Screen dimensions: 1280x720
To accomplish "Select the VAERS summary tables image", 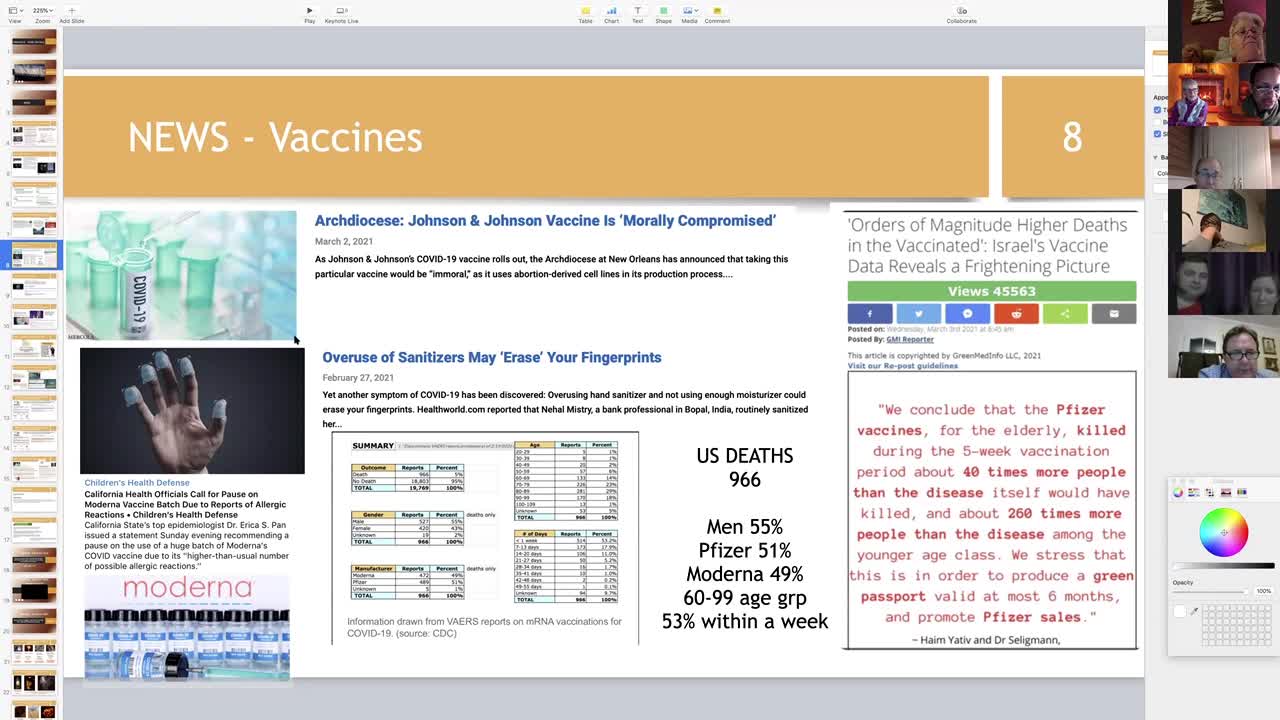I will [485, 538].
